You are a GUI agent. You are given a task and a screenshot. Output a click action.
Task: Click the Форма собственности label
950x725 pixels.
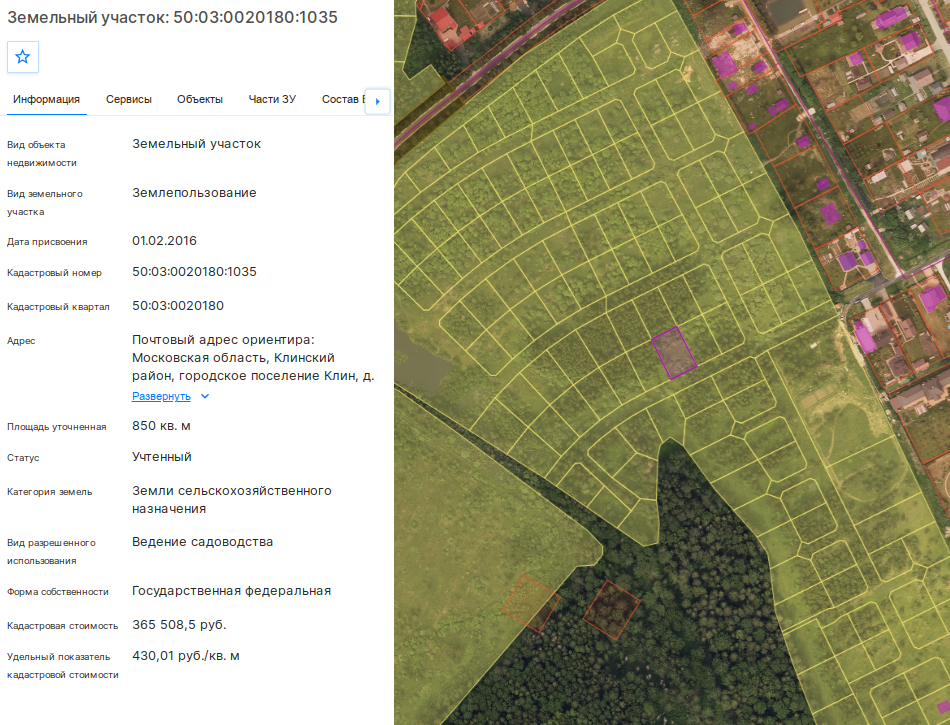pos(58,592)
